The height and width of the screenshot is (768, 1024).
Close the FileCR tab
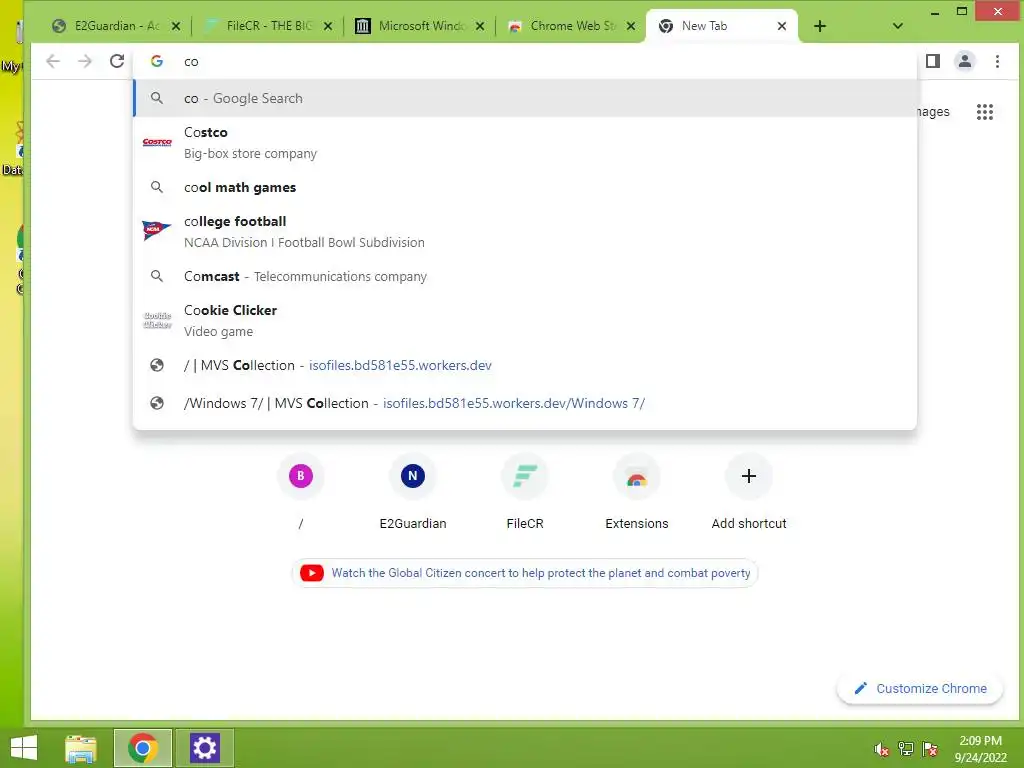tap(328, 26)
